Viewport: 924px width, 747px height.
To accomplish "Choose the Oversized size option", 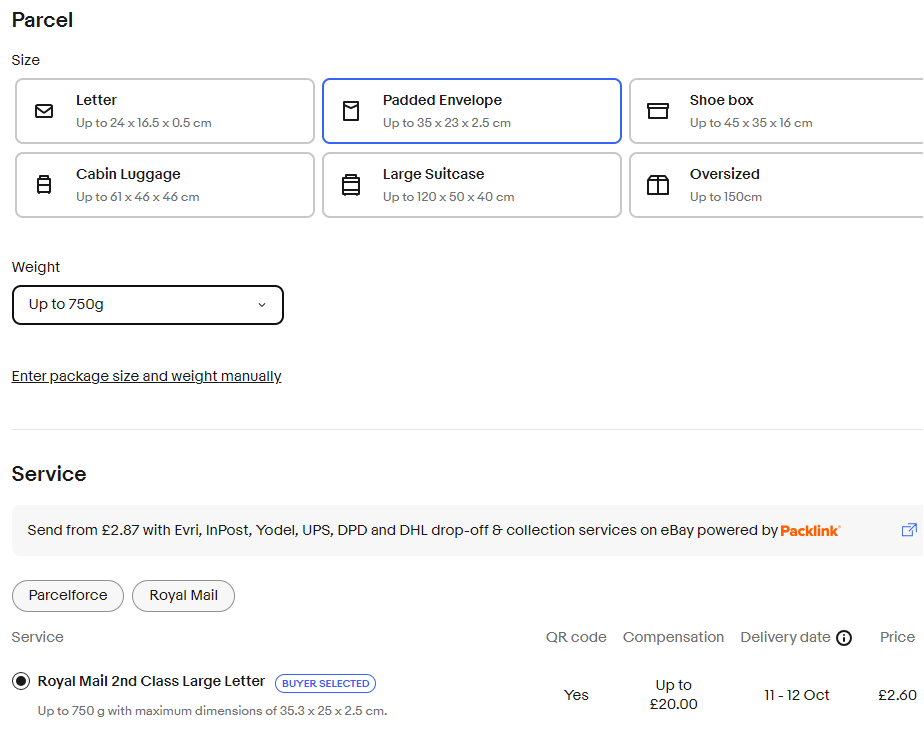I will [777, 185].
